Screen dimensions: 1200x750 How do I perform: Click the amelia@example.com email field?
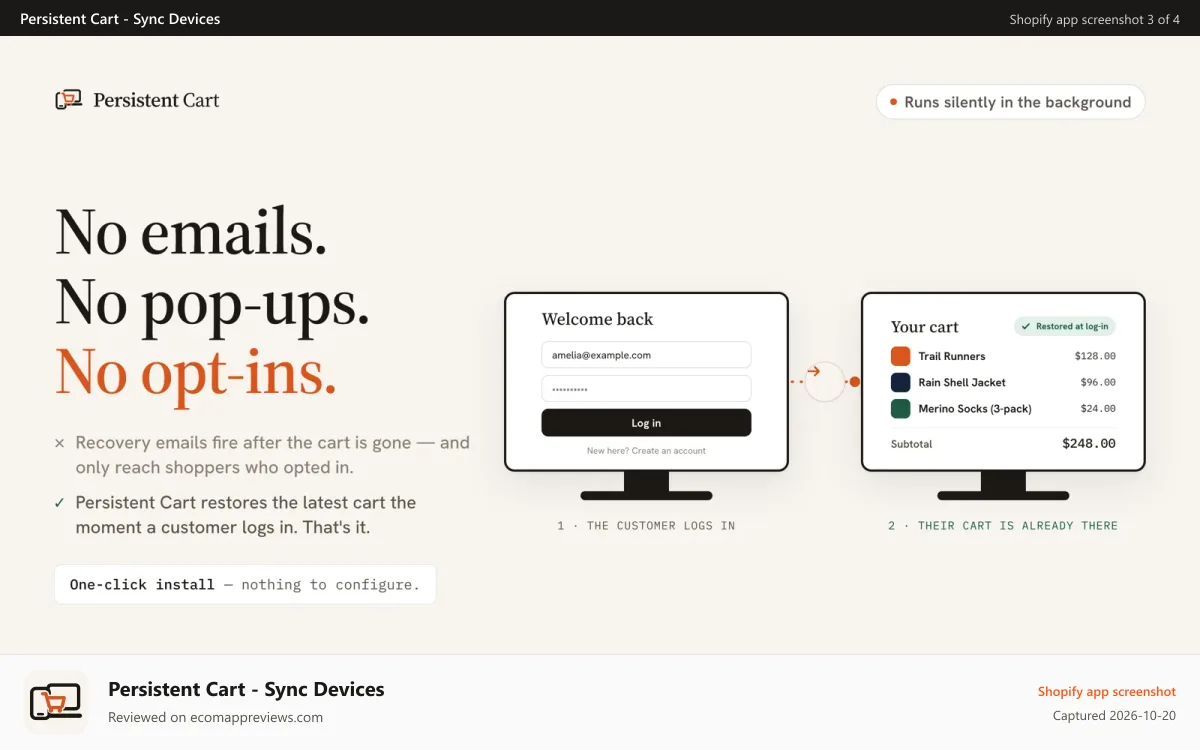pos(646,355)
